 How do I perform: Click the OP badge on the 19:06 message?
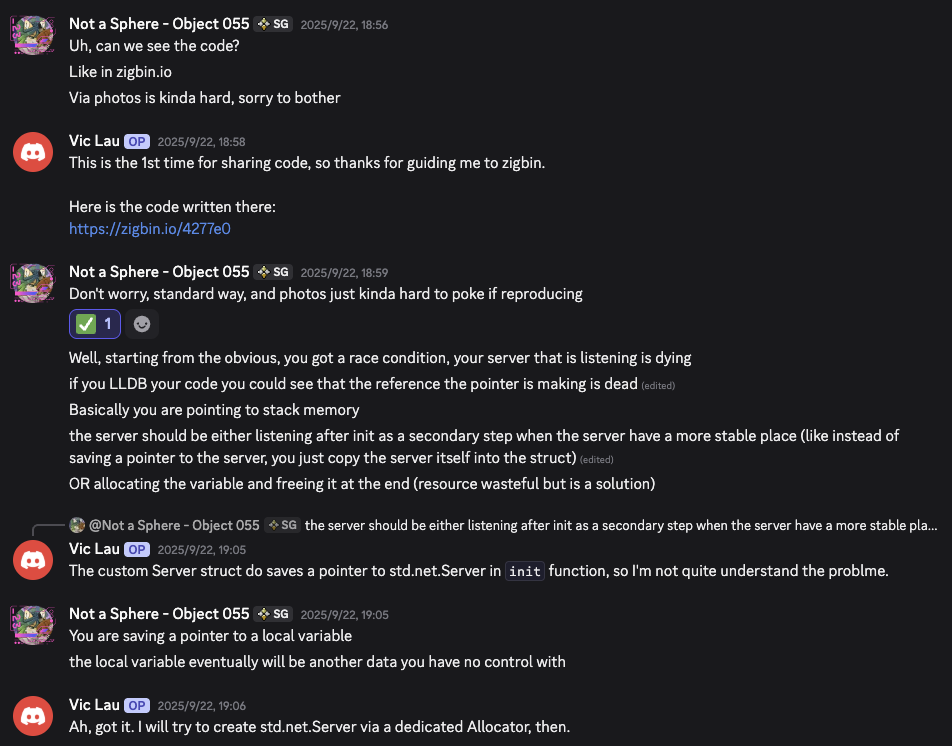coord(137,705)
